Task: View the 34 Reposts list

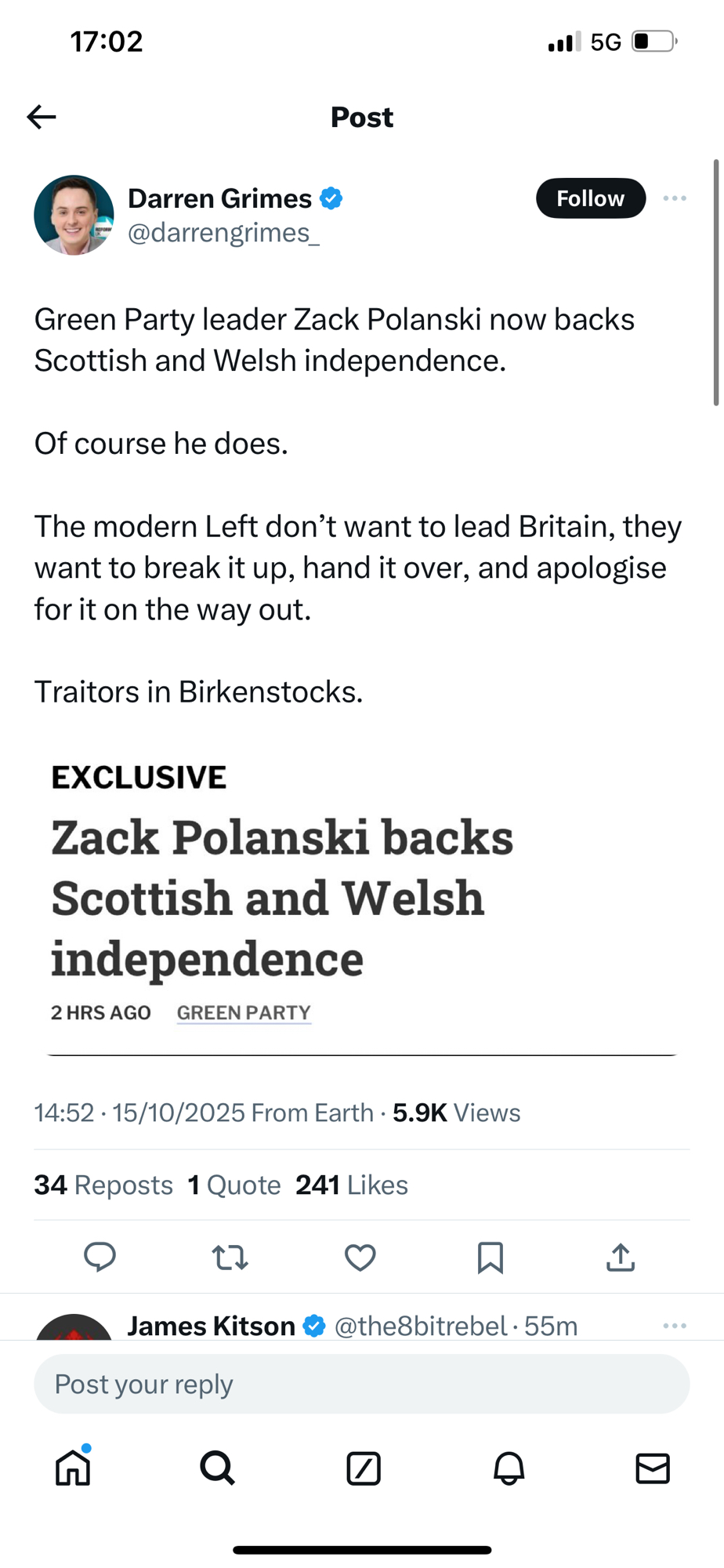Action: click(x=103, y=1185)
